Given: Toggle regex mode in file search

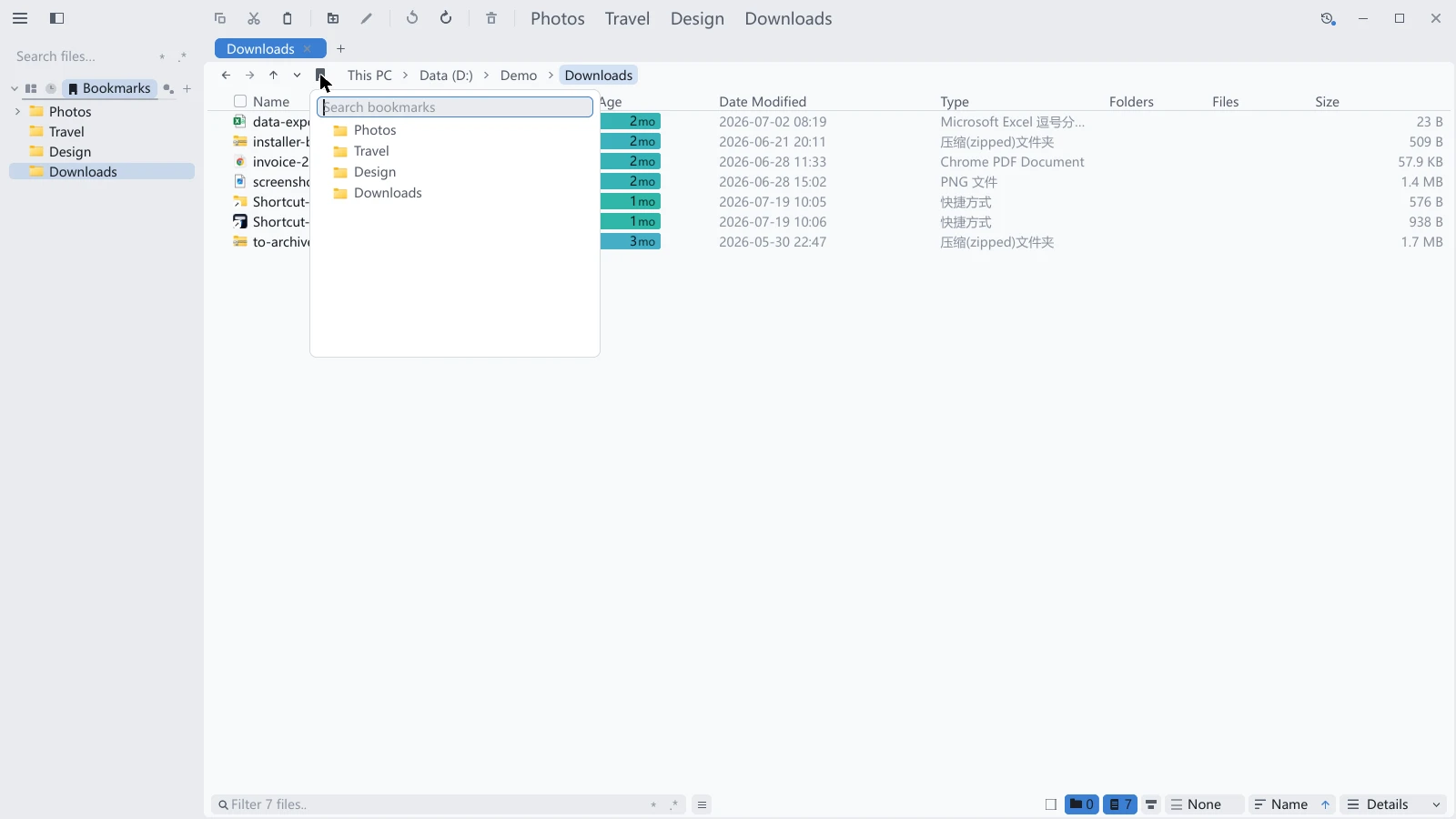Looking at the screenshot, I should point(183,56).
